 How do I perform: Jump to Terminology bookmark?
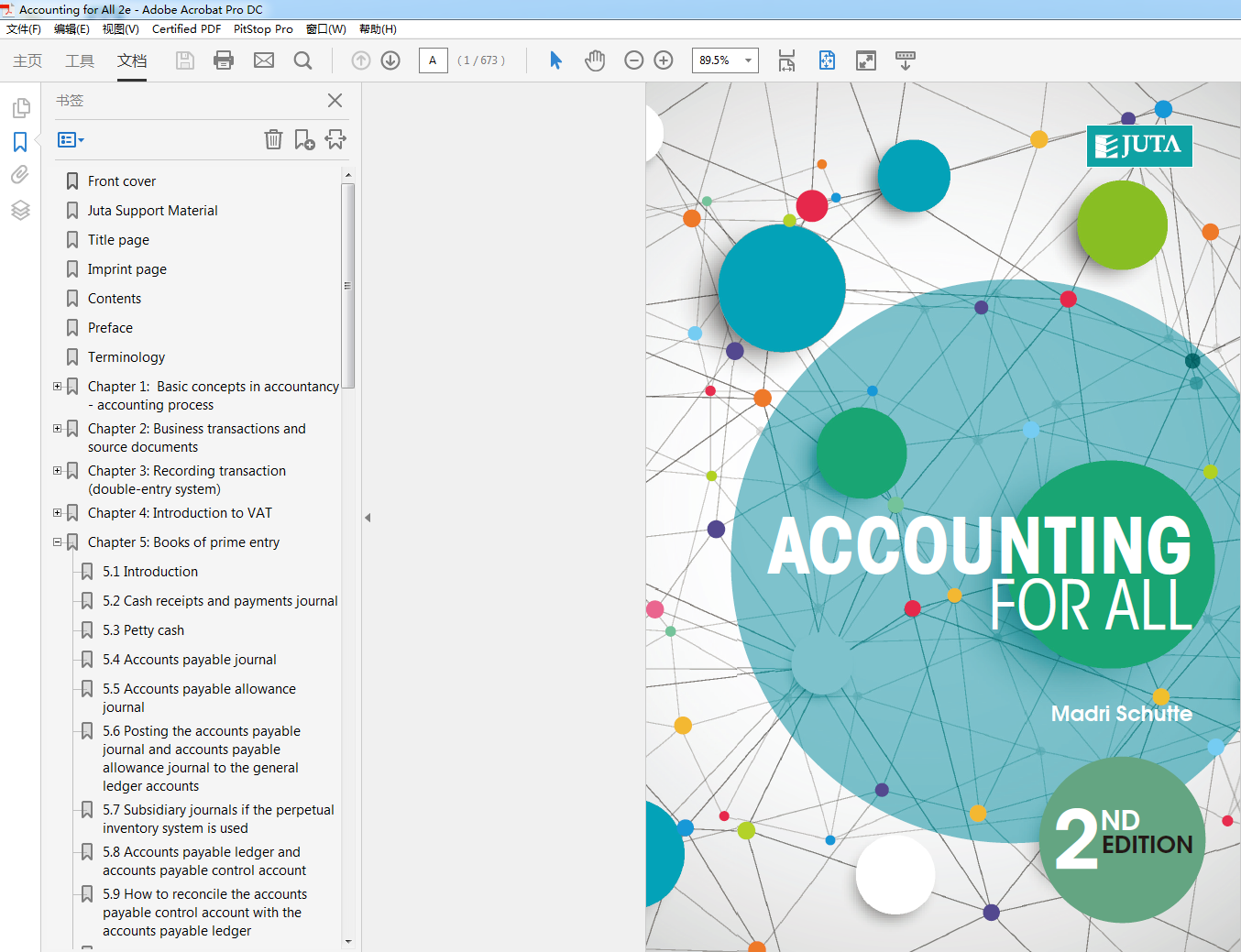[126, 357]
